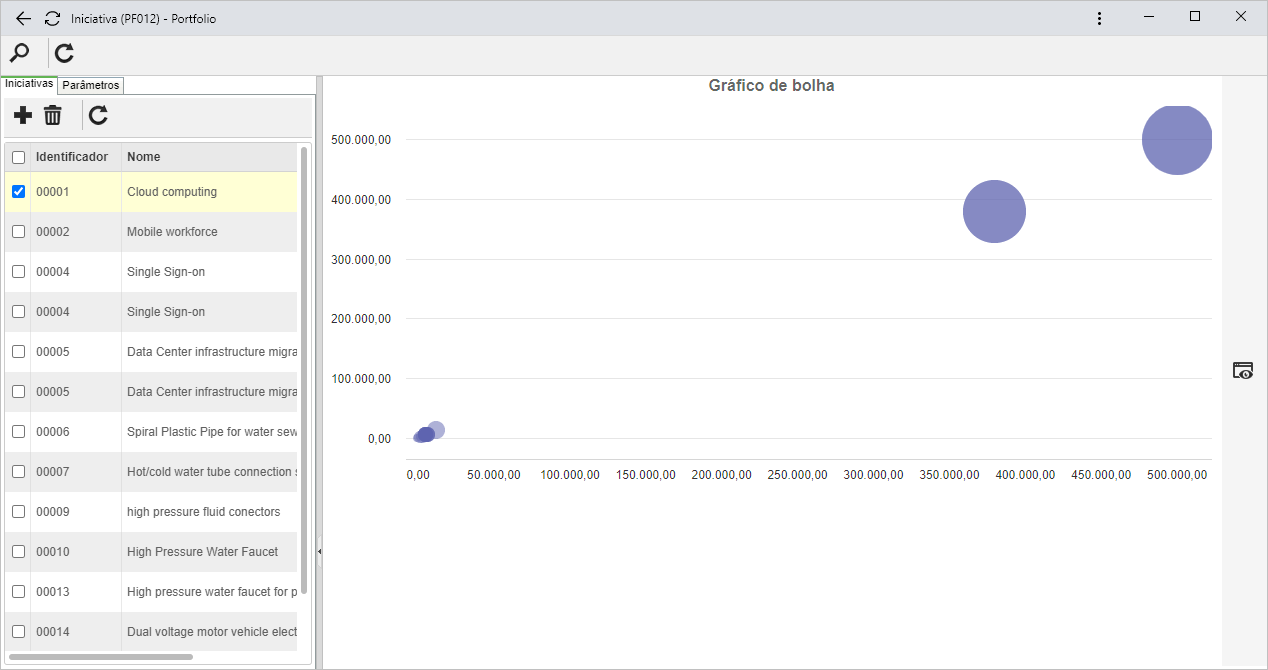Click the 200.000,00 vertical axis label
1268x670 pixels.
pyautogui.click(x=361, y=319)
